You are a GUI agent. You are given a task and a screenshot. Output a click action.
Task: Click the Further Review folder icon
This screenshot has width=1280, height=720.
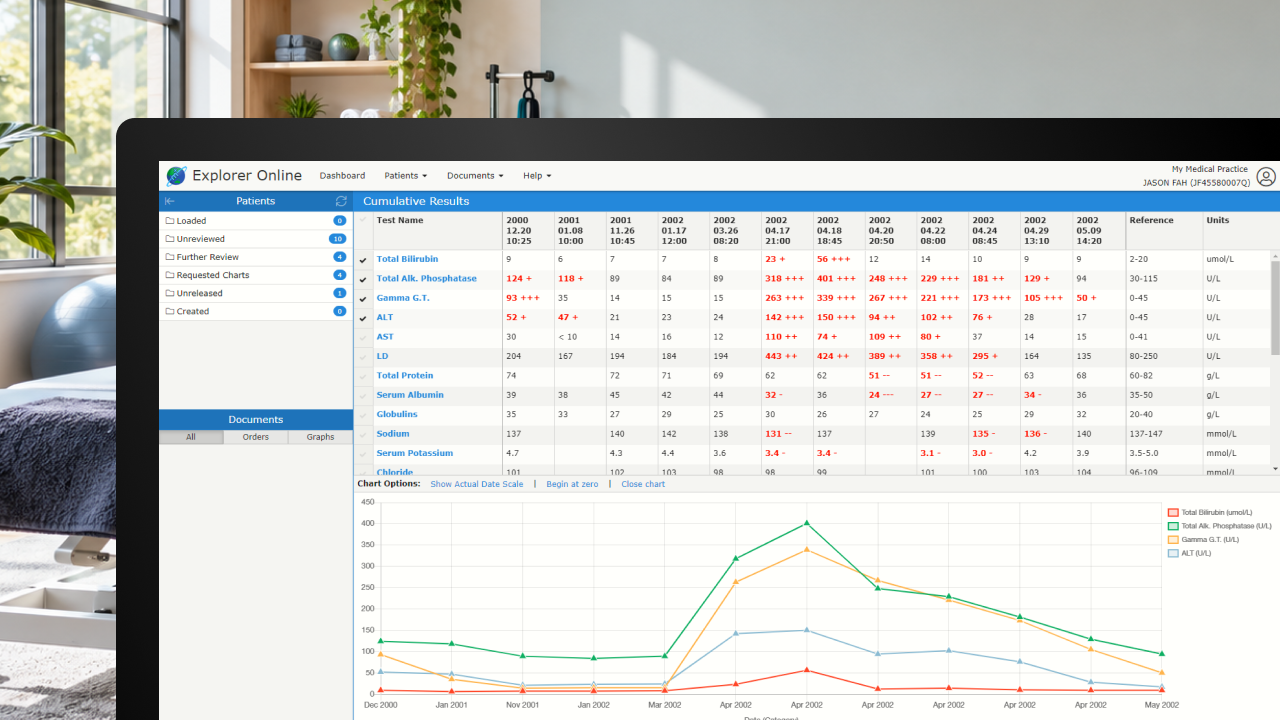click(170, 257)
